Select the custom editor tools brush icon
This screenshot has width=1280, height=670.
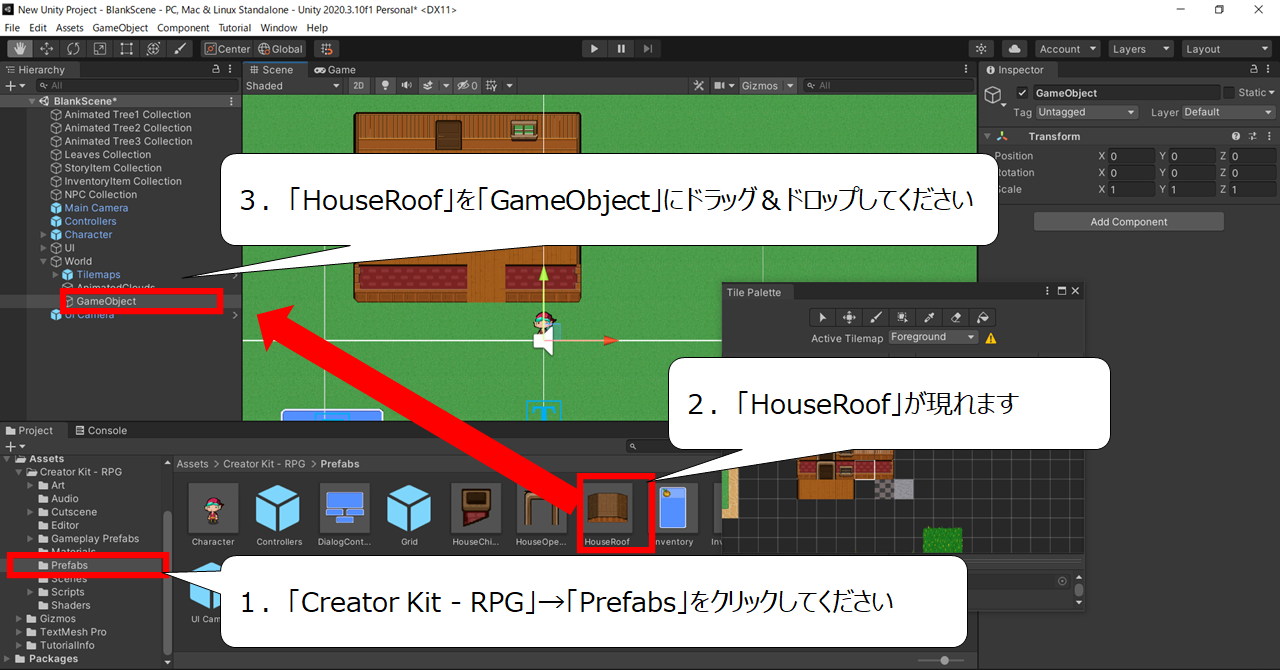click(181, 49)
